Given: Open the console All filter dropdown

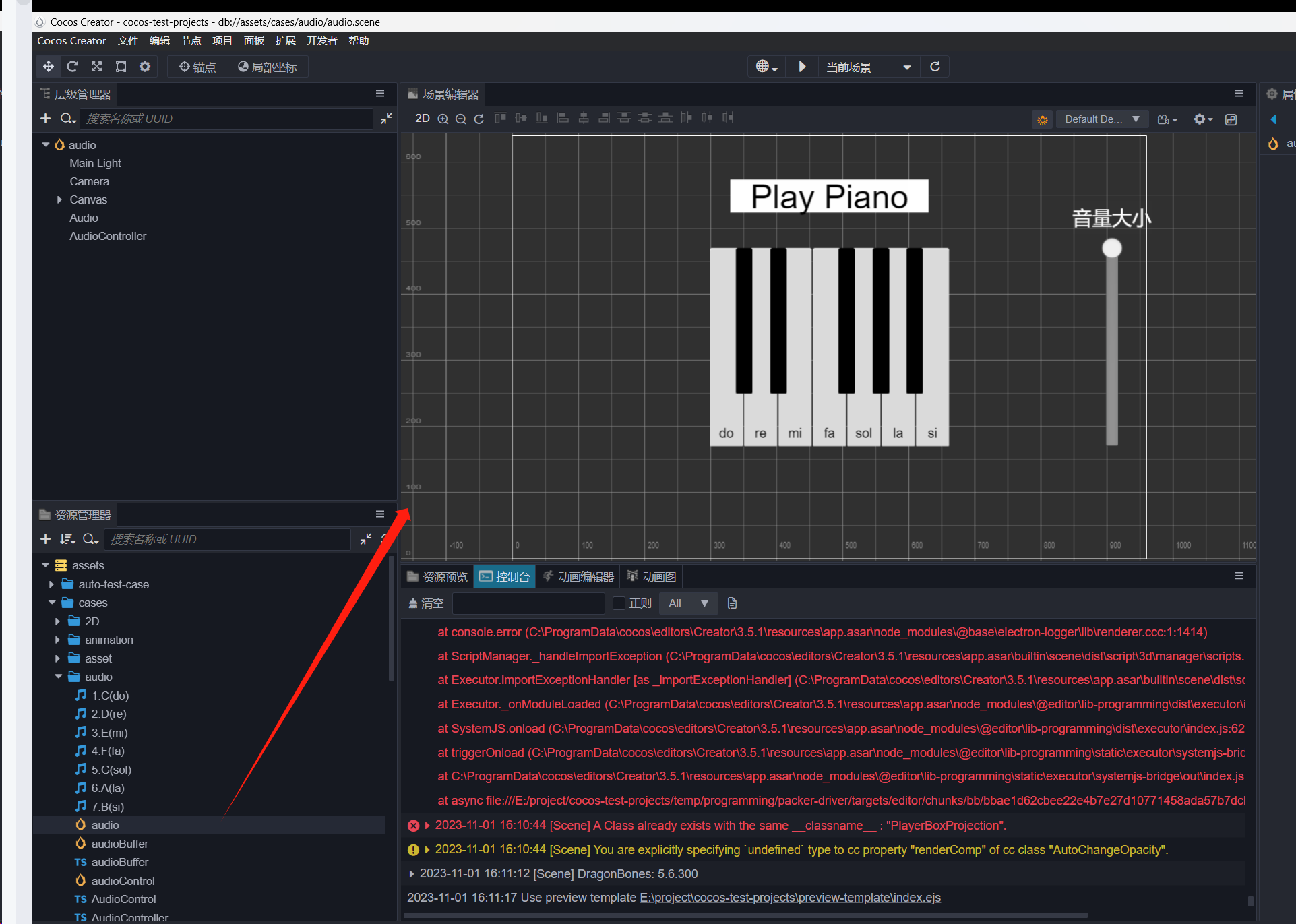Looking at the screenshot, I should (x=687, y=603).
